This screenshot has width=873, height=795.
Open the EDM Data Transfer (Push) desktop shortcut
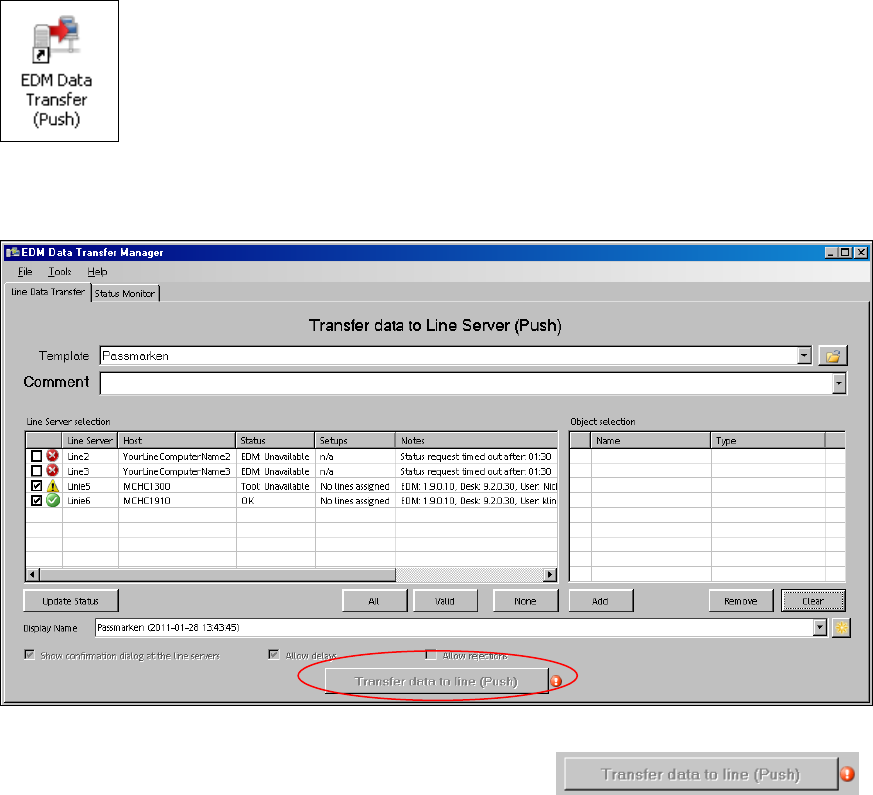[x=57, y=71]
